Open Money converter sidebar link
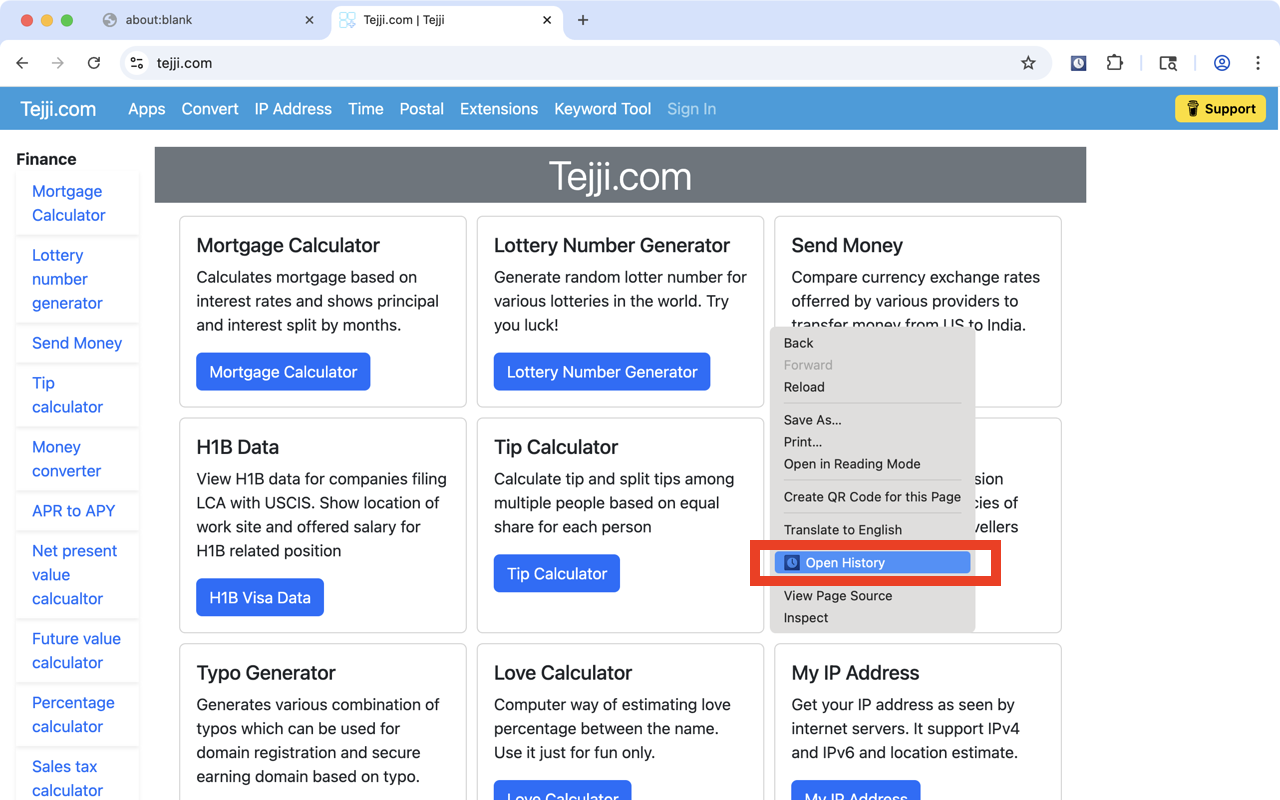The width and height of the screenshot is (1280, 800). [x=66, y=459]
